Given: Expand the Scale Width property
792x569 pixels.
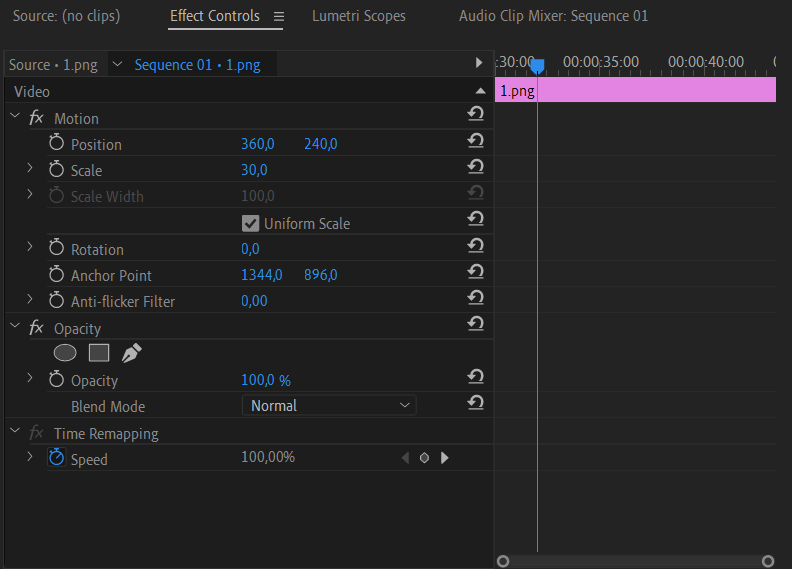Looking at the screenshot, I should click(30, 194).
